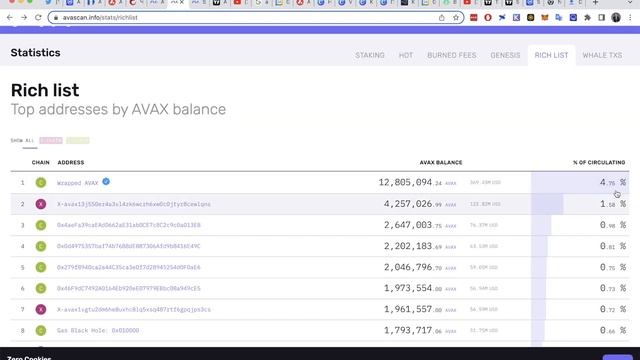This screenshot has height=360, width=640.
Task: Click the C-chain icon in row 1
Action: pyautogui.click(x=41, y=182)
